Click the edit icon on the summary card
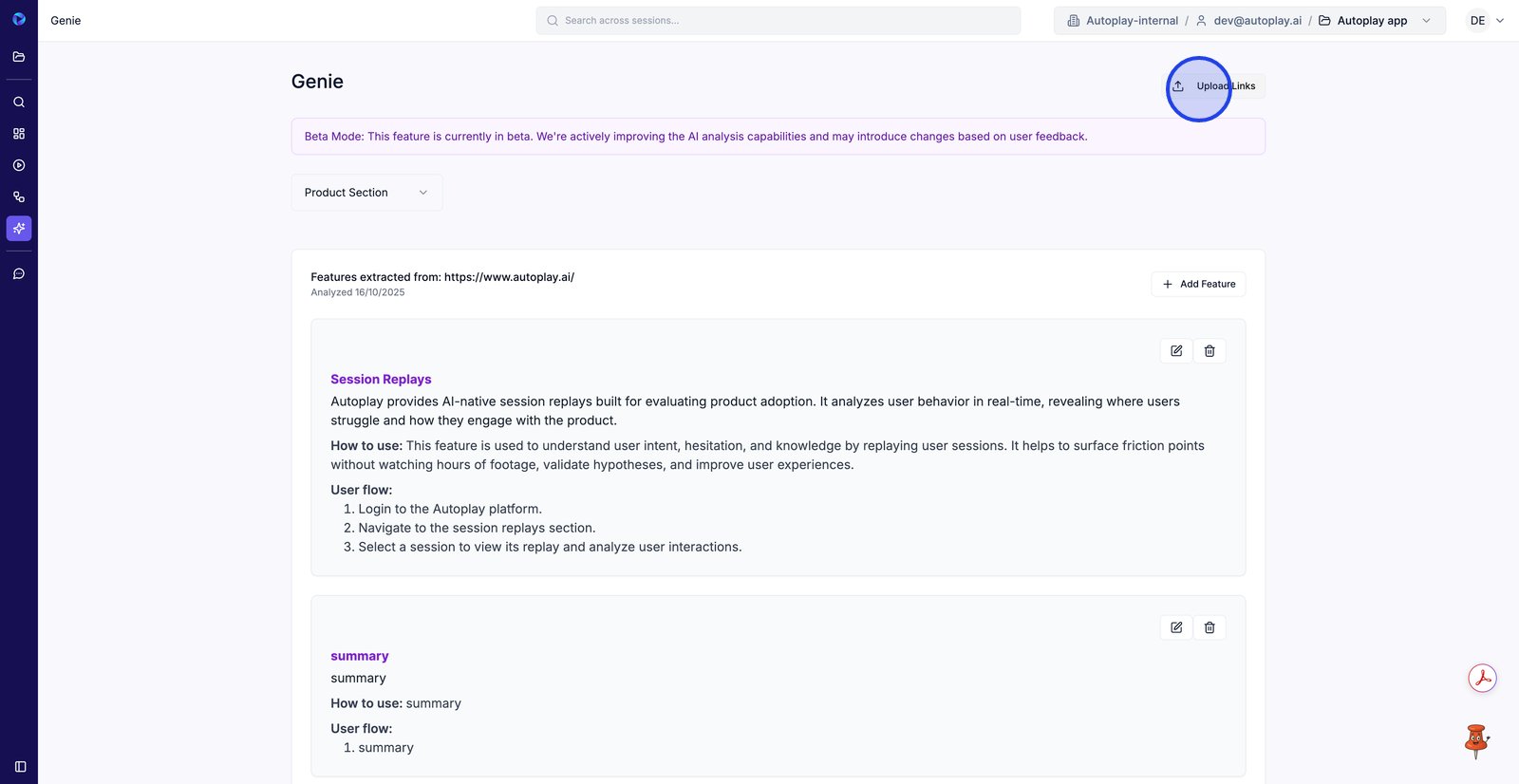 click(1176, 627)
